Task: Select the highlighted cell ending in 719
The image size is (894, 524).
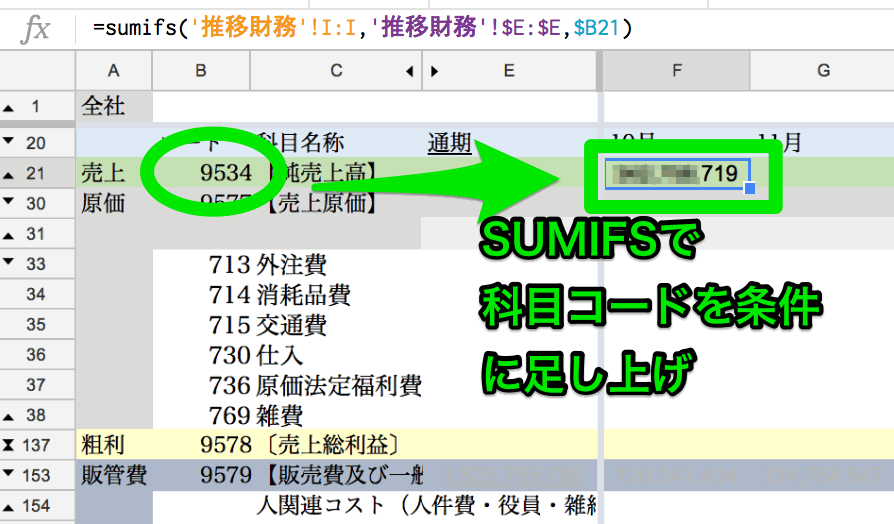Action: point(677,173)
